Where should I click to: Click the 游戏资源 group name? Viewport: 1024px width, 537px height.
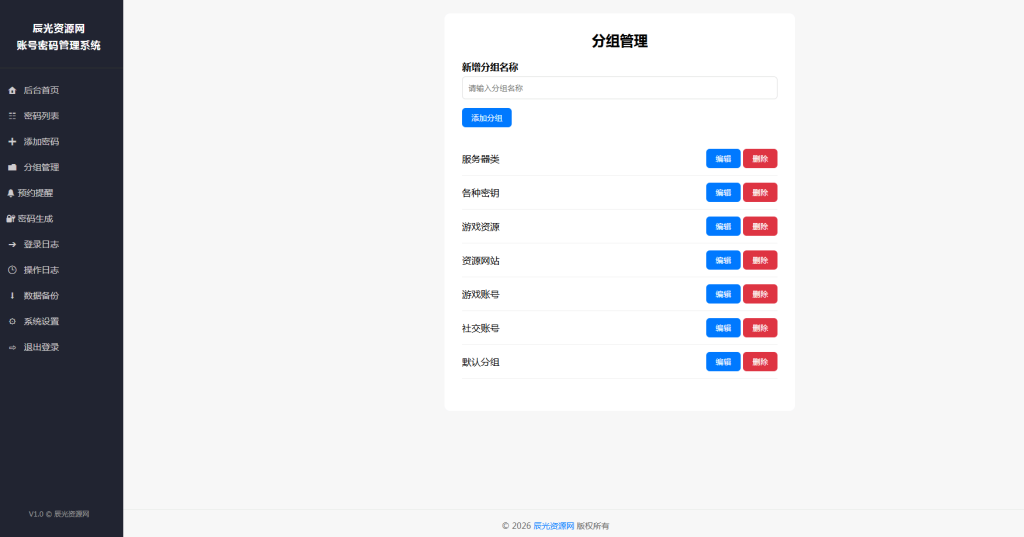point(481,227)
